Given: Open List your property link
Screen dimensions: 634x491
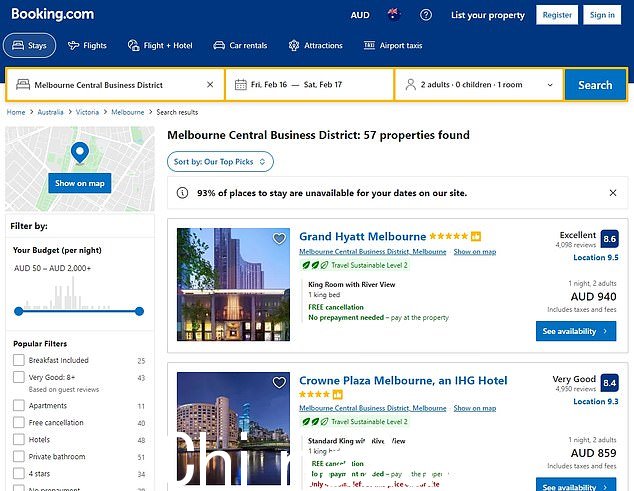Looking at the screenshot, I should 488,15.
